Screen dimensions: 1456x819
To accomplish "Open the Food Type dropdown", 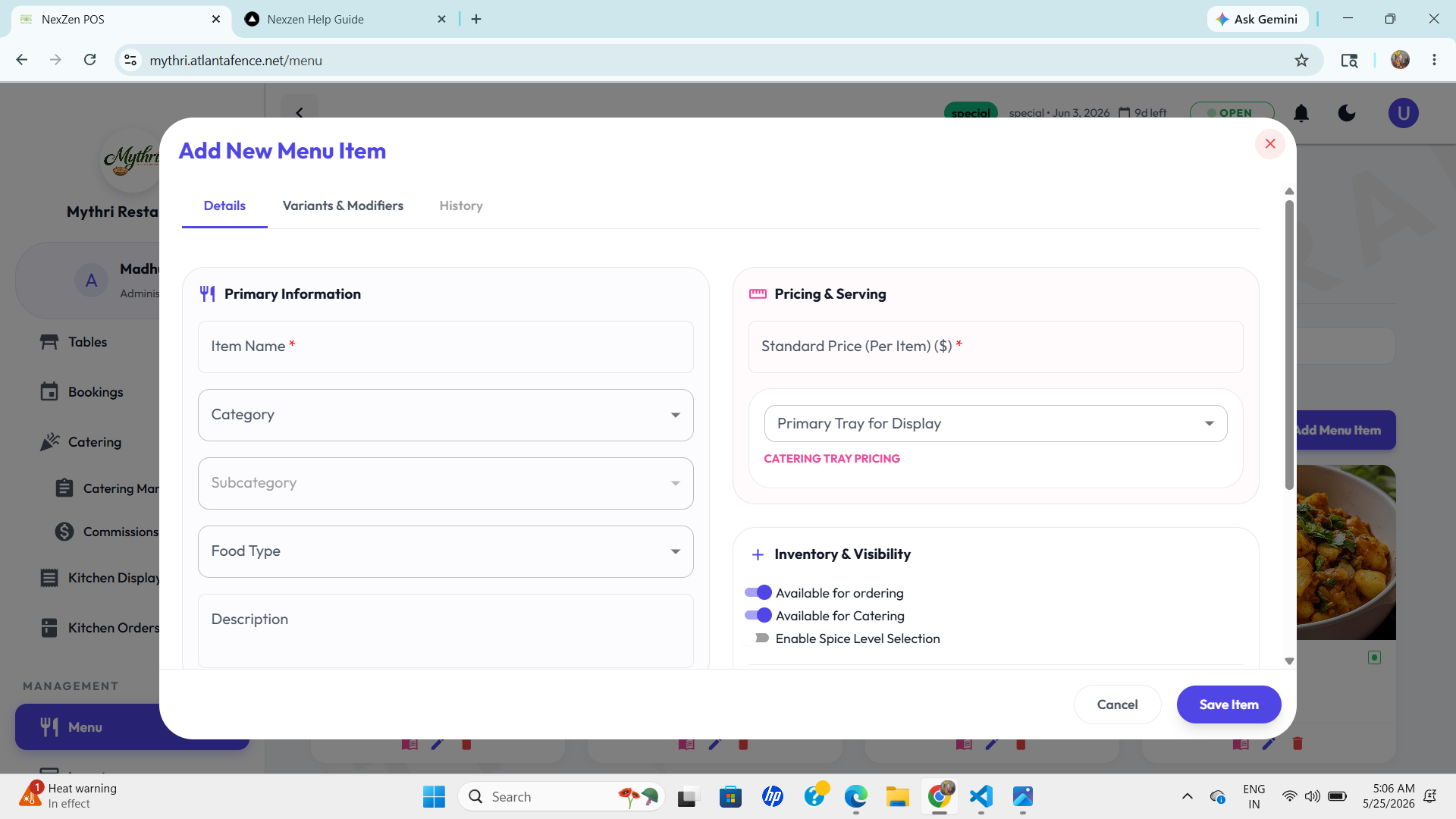I will 446,551.
